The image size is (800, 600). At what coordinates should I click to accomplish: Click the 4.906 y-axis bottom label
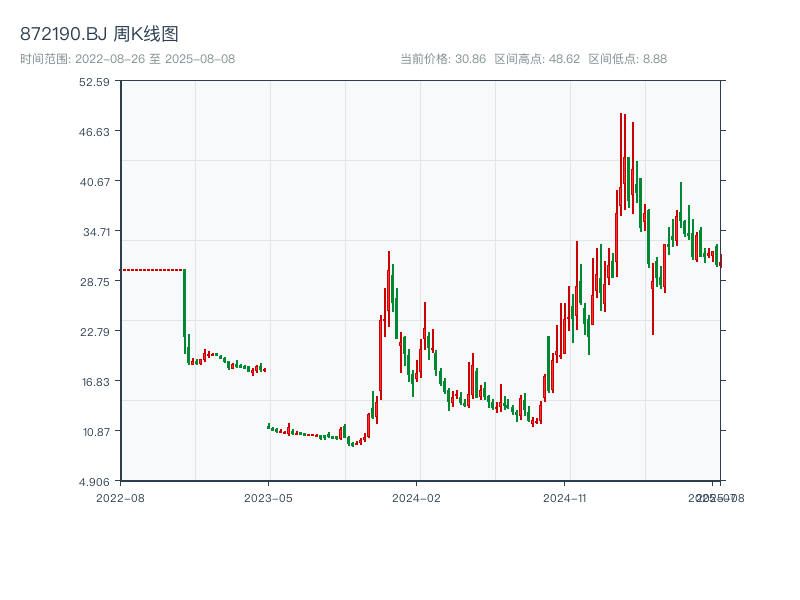point(94,482)
